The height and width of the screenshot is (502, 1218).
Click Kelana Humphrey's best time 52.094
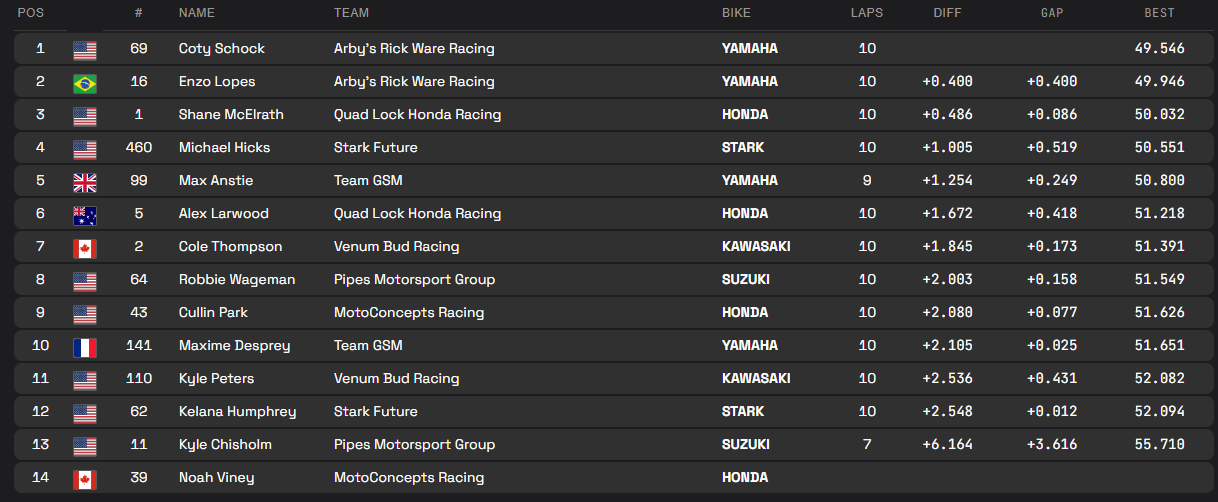pyautogui.click(x=1159, y=412)
